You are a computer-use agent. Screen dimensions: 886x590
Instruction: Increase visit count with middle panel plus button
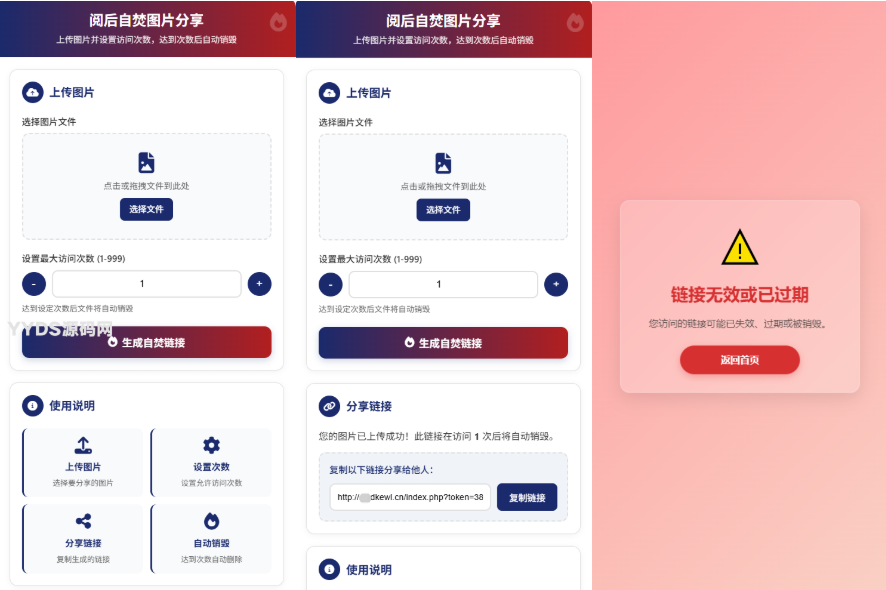556,284
